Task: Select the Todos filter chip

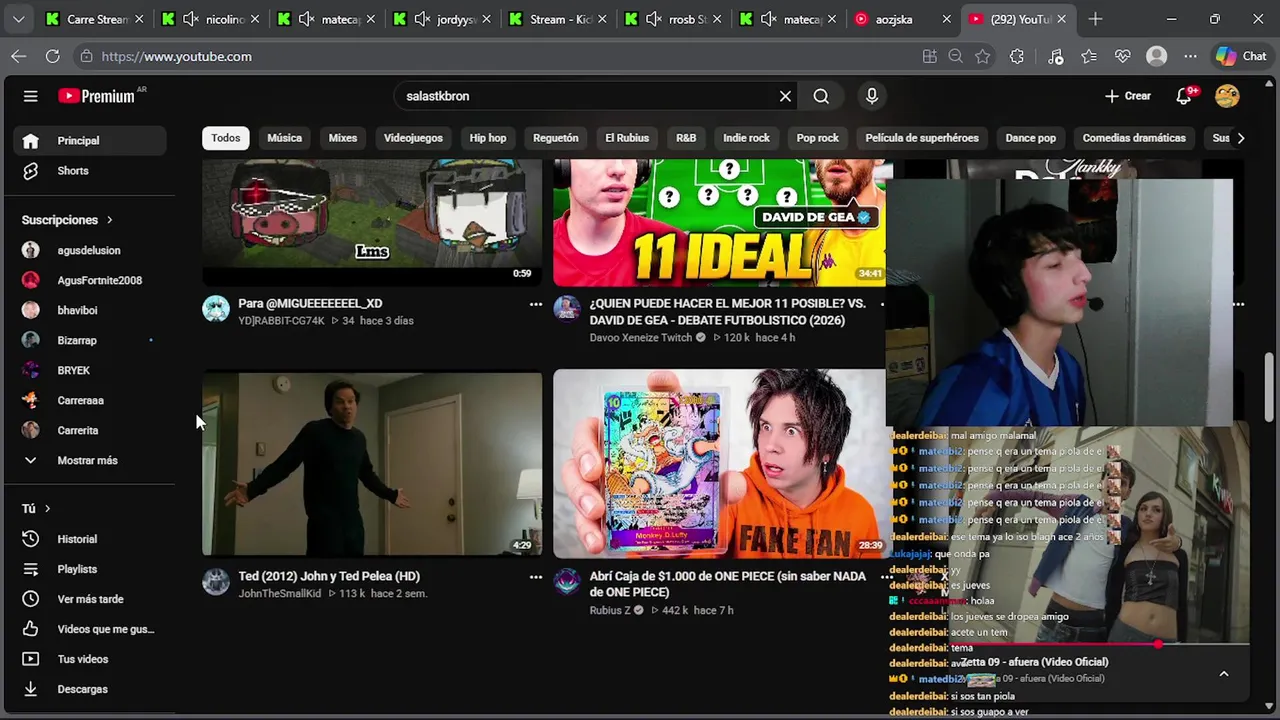Action: tap(226, 138)
